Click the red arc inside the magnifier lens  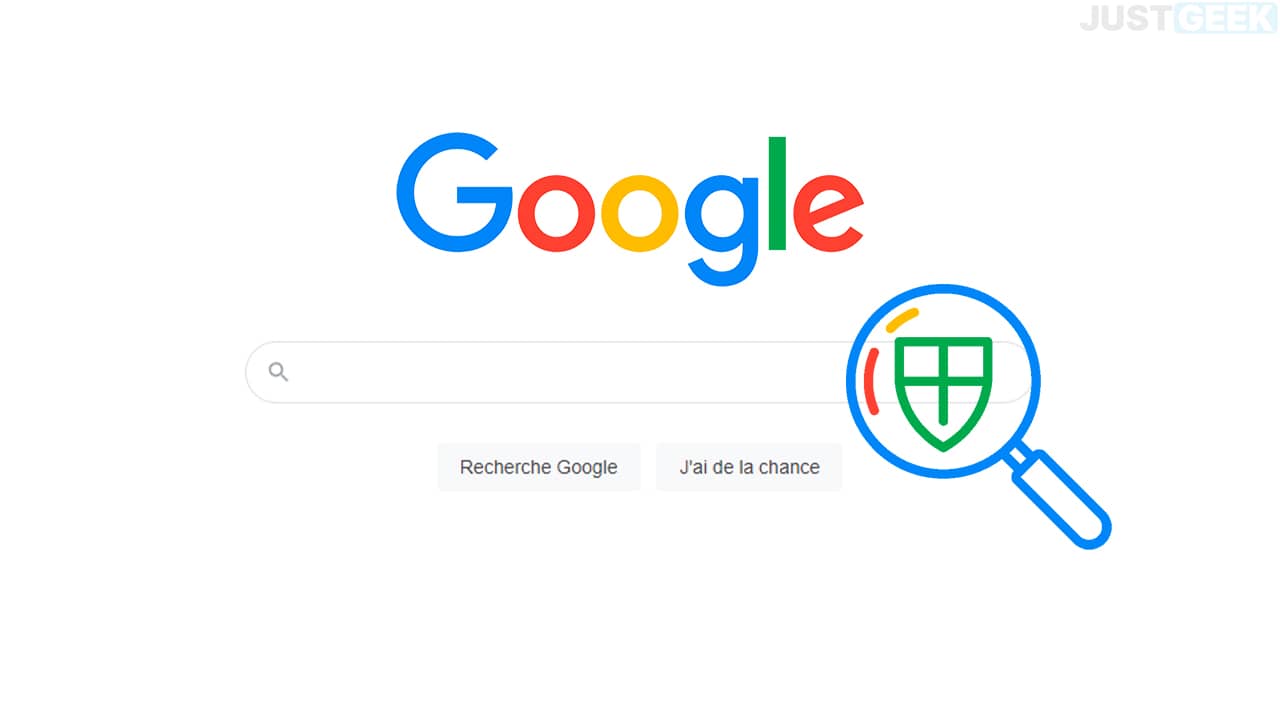(872, 381)
